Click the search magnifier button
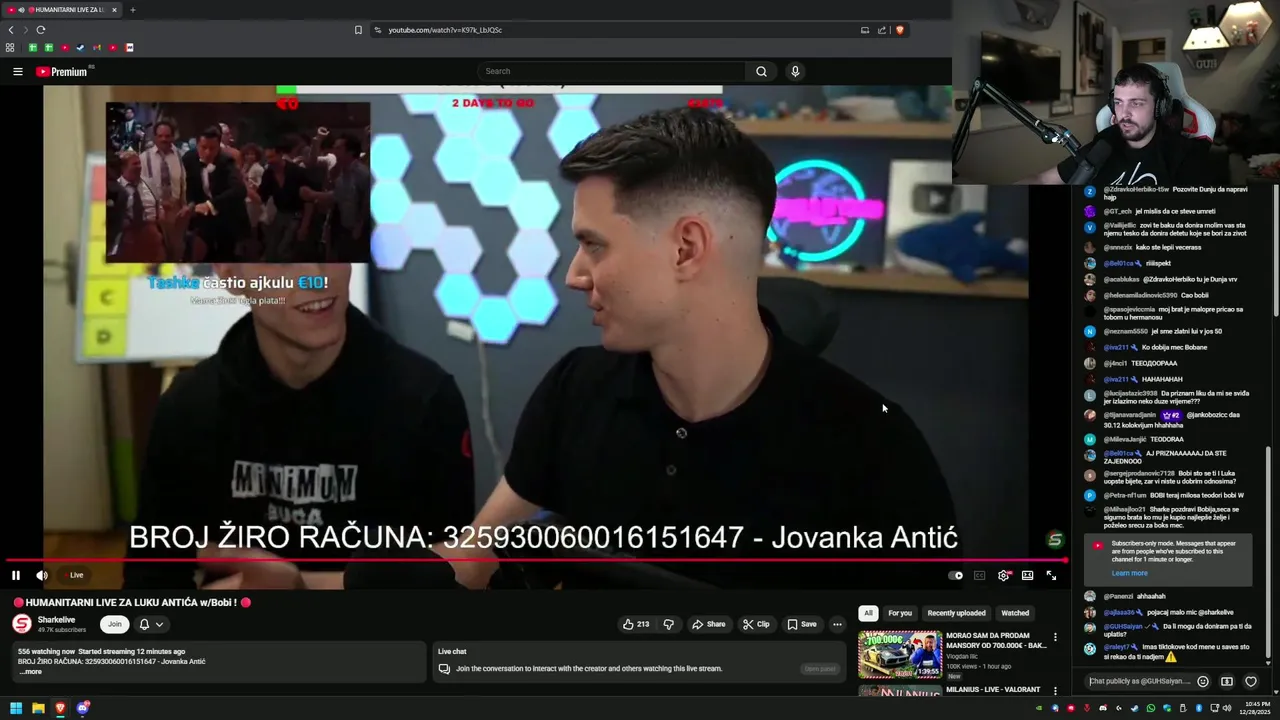Screen dimensions: 1280x720 coord(761,71)
